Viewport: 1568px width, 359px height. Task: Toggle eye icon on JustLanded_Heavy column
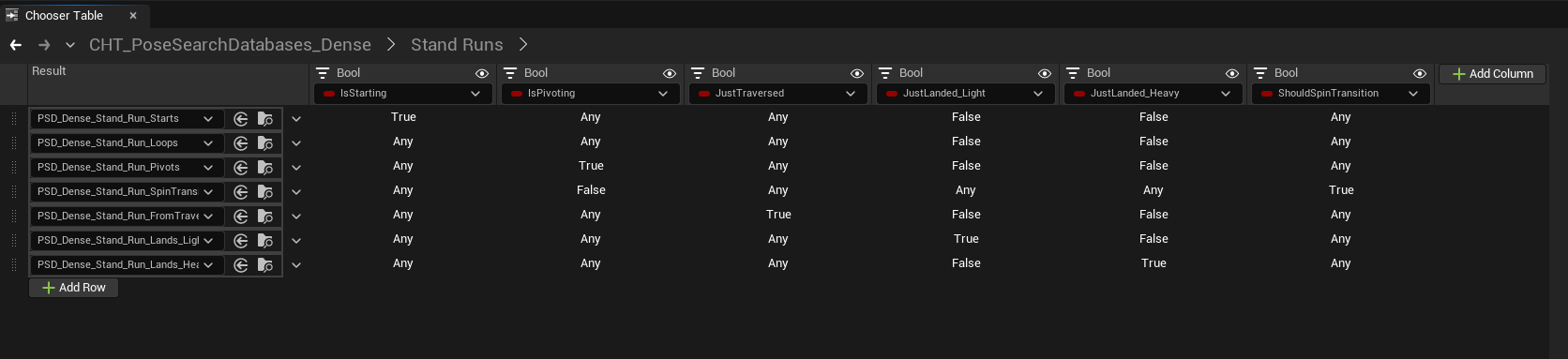(x=1232, y=73)
